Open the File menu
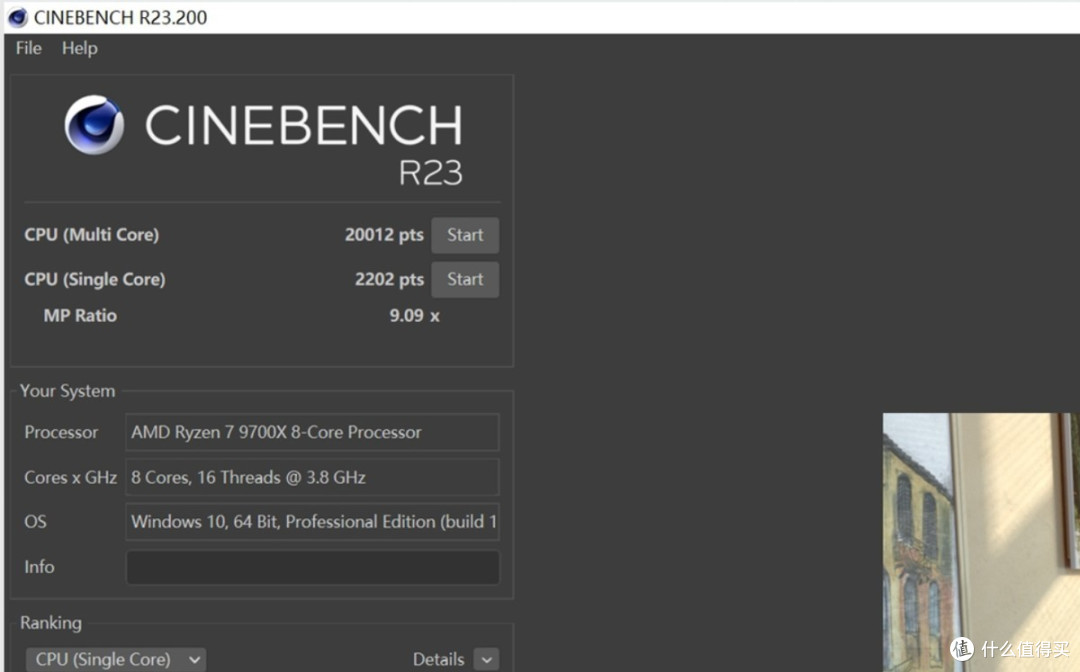Image resolution: width=1080 pixels, height=672 pixels. pyautogui.click(x=28, y=48)
